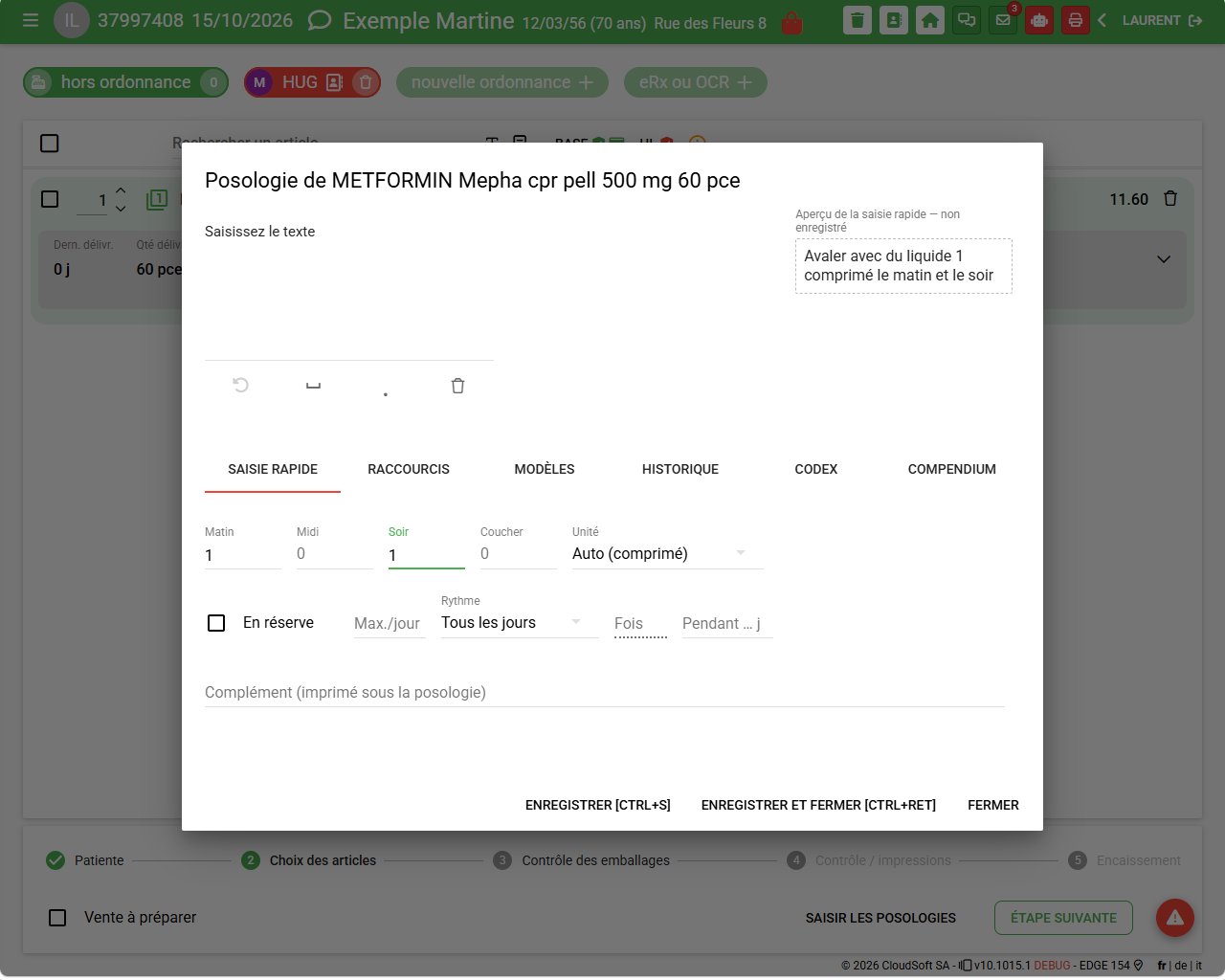Click the trash icon in top header
This screenshot has height=980, width=1225.
tap(857, 20)
